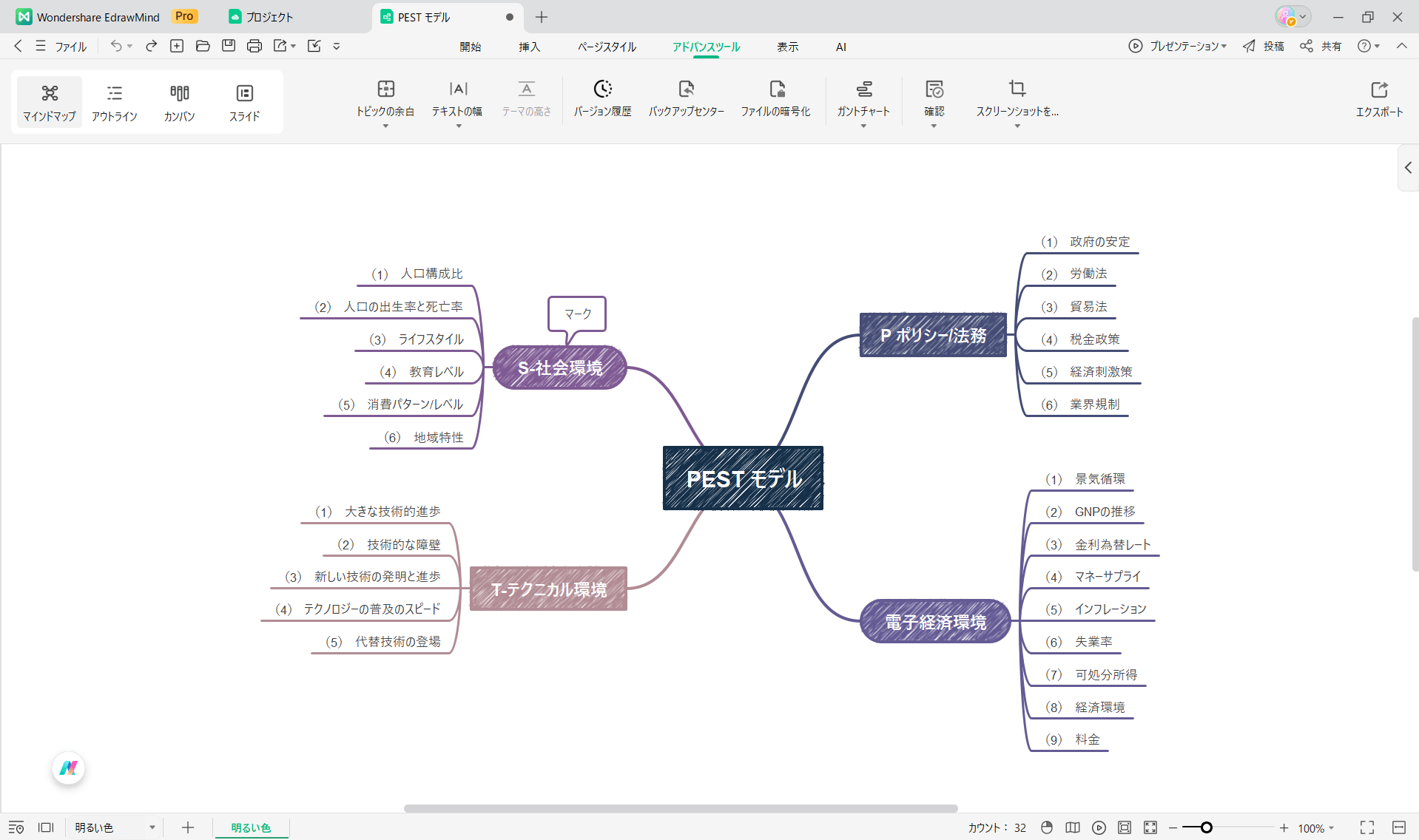Open the Insert (挿入) ribbon tab

pos(529,47)
